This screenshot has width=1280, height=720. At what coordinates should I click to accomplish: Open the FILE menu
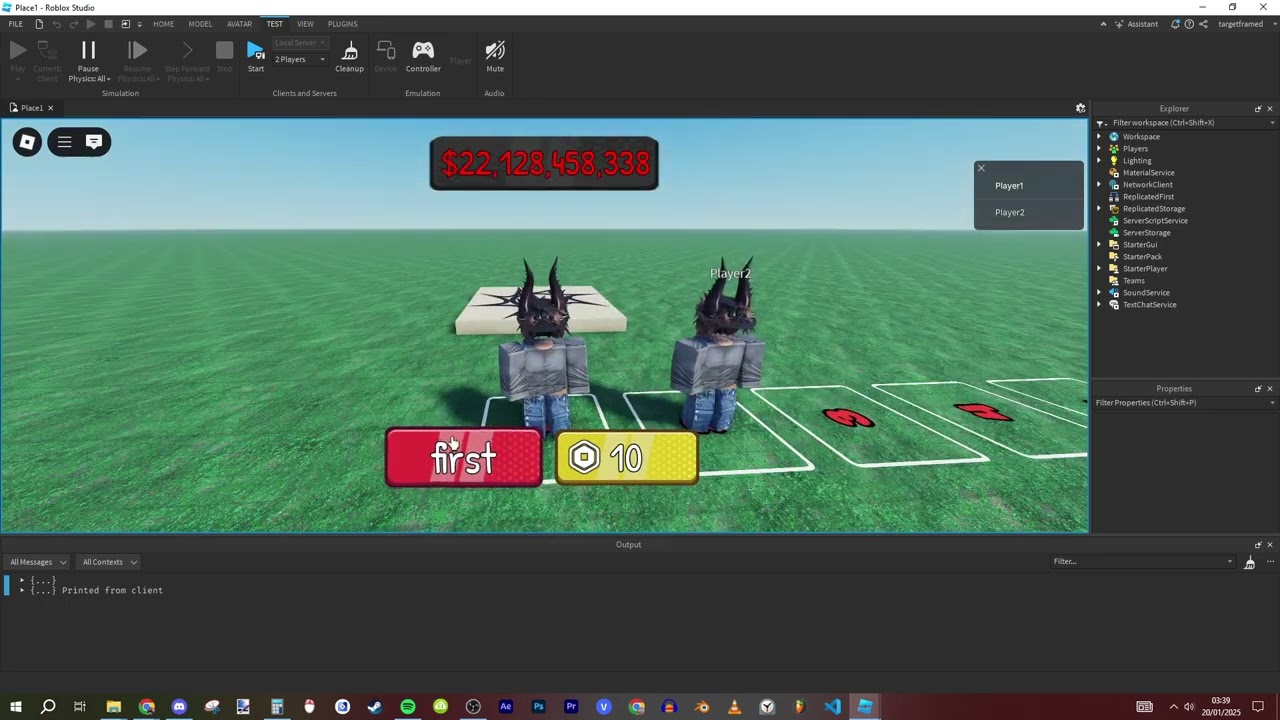coord(16,24)
